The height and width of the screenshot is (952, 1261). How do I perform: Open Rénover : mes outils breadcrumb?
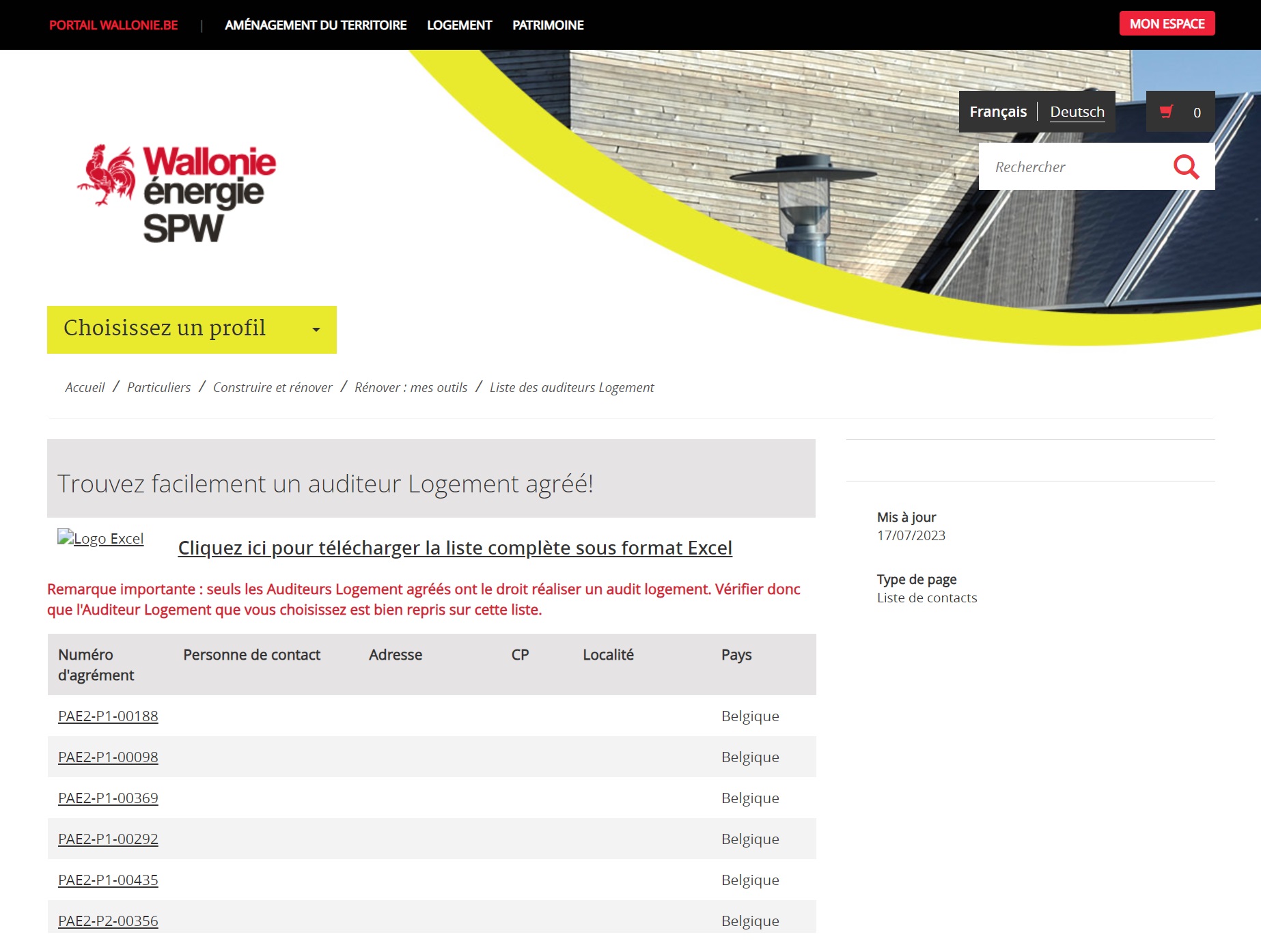point(411,387)
